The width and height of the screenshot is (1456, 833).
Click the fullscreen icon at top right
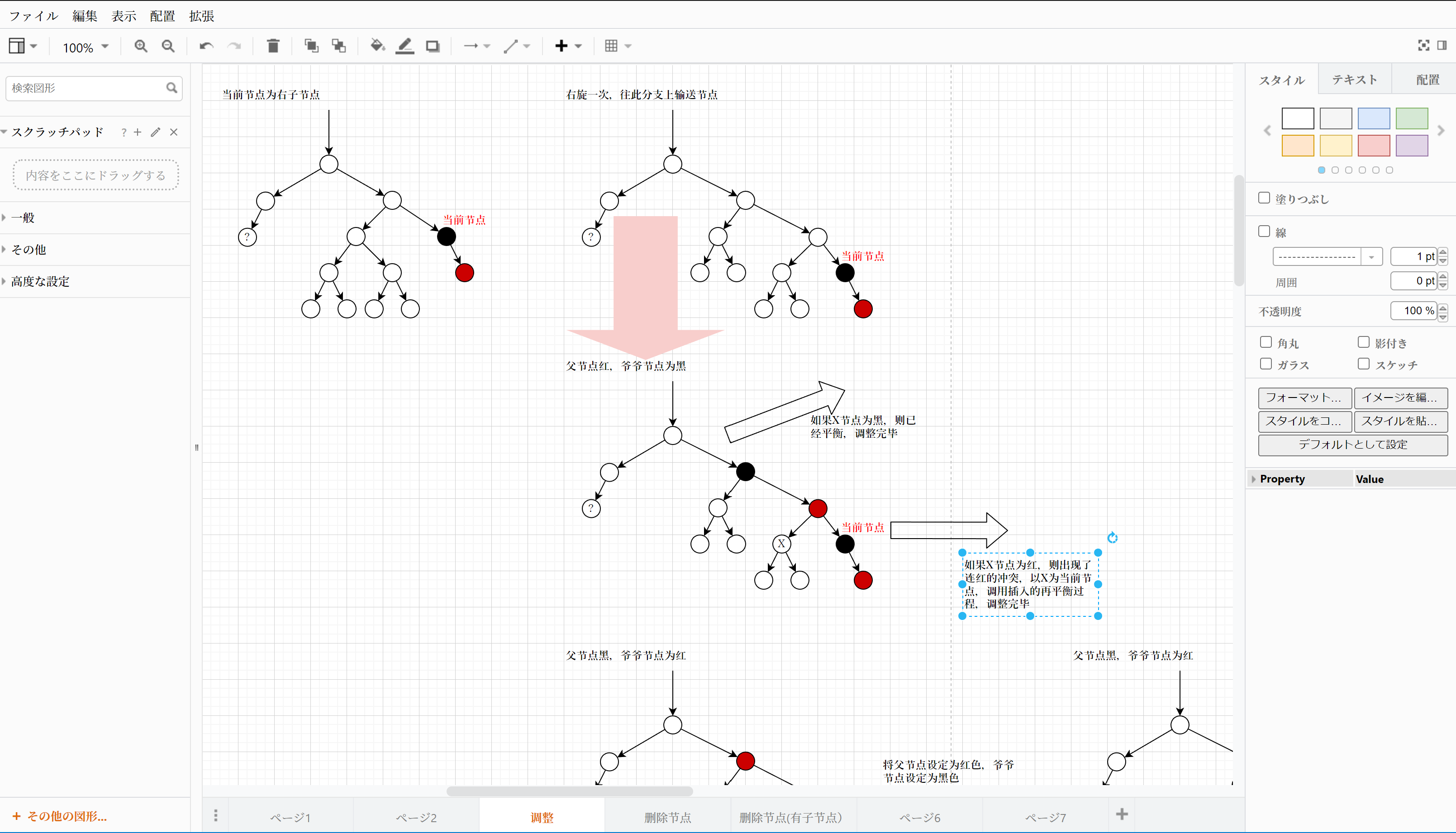(x=1423, y=45)
